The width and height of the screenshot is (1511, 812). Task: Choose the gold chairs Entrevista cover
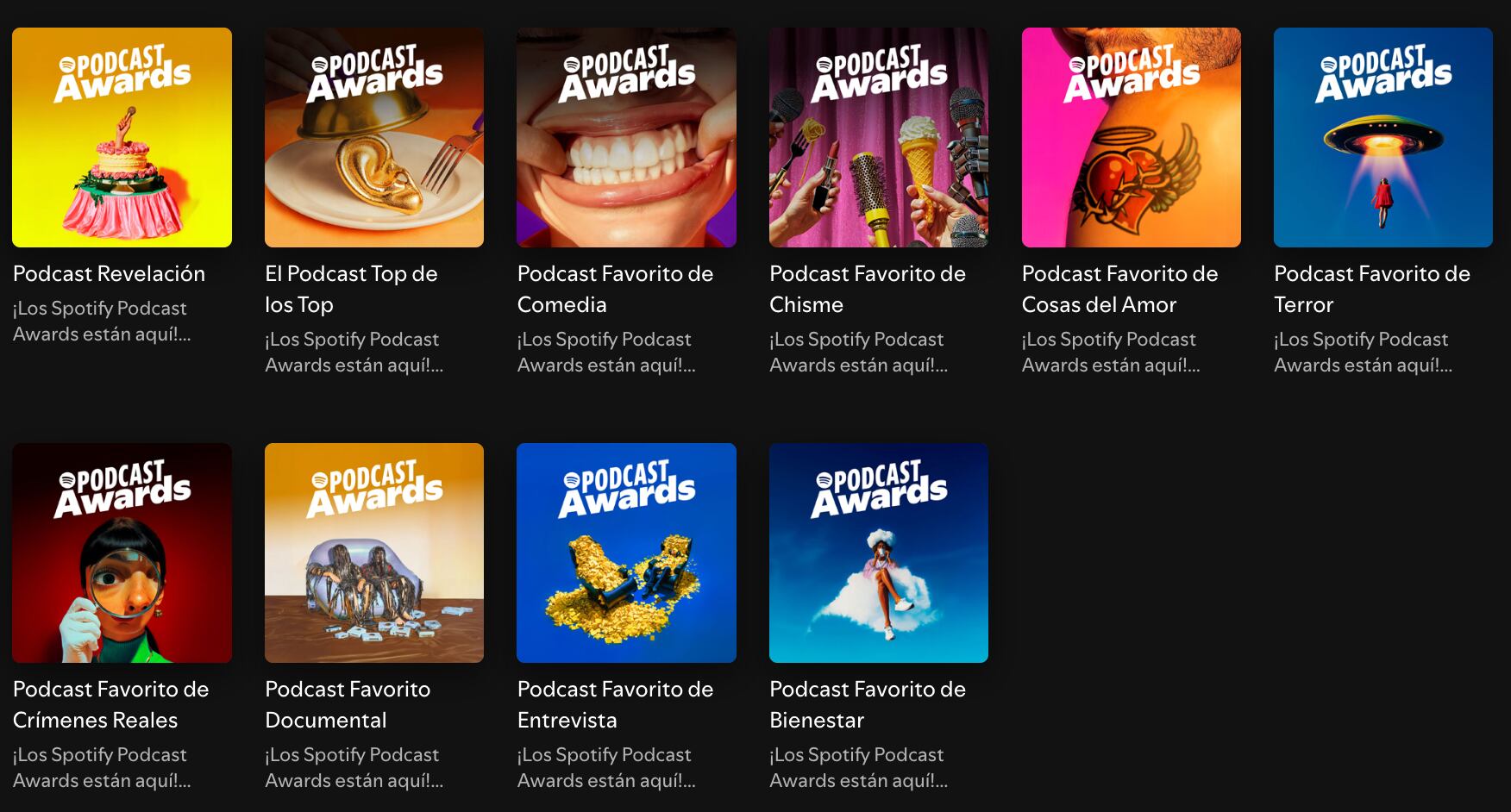(x=626, y=553)
